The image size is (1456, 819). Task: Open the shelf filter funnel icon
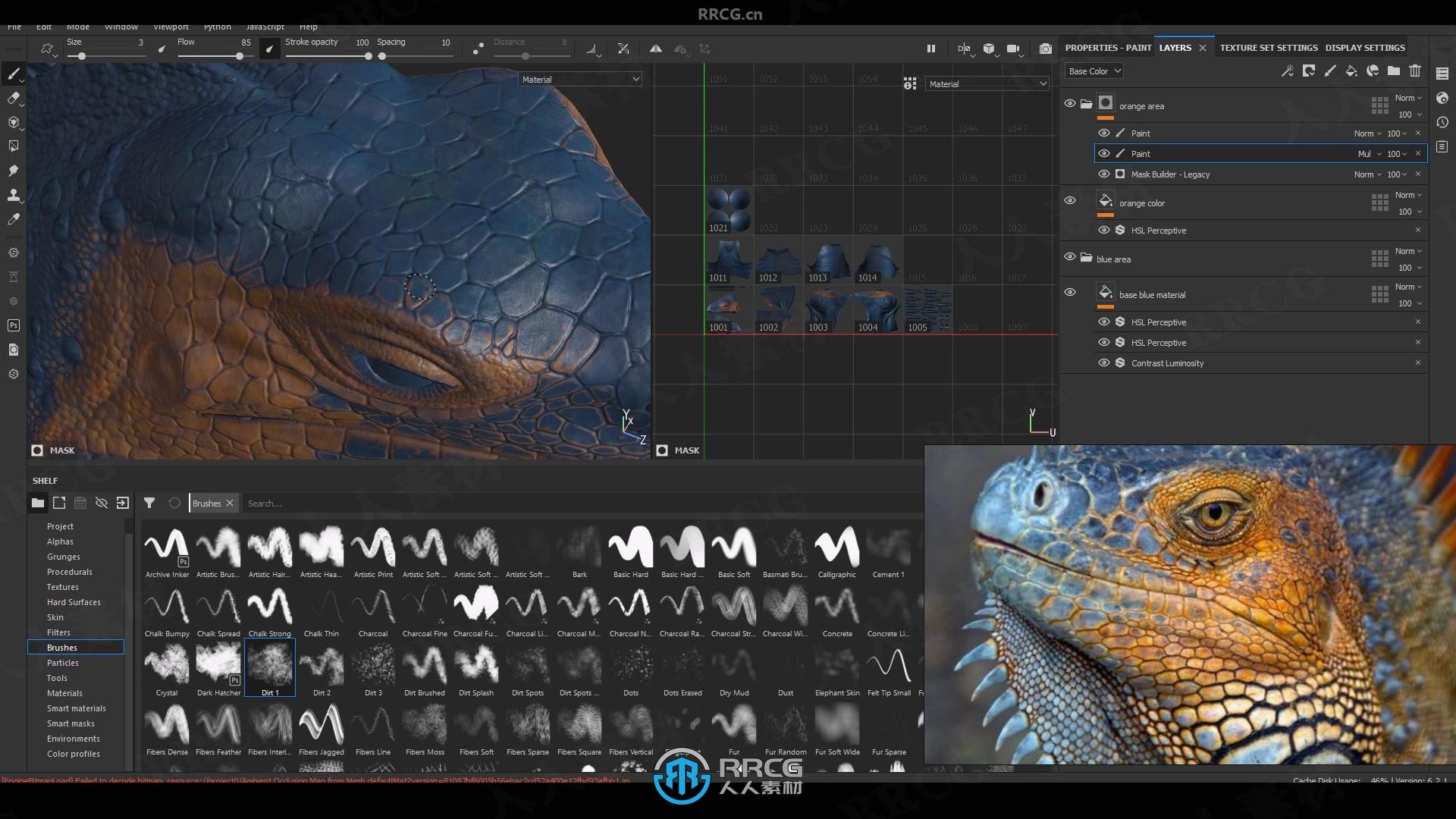(x=149, y=503)
